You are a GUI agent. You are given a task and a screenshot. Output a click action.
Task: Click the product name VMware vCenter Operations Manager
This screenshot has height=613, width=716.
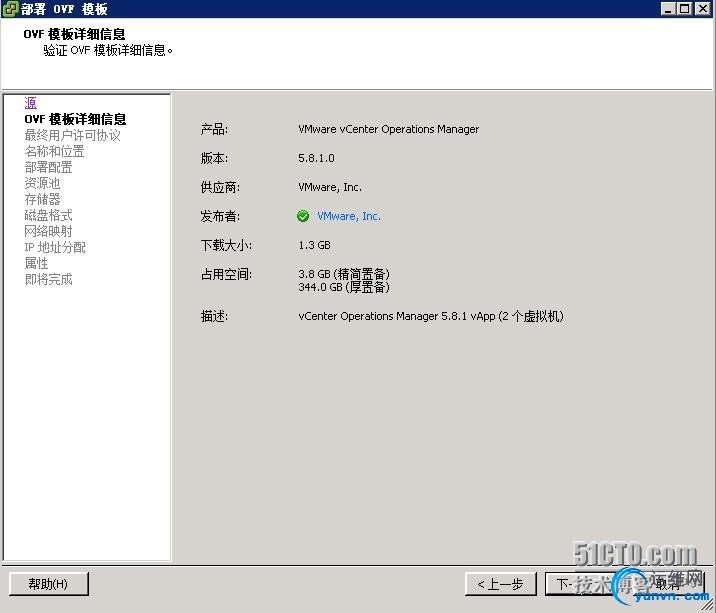[389, 129]
